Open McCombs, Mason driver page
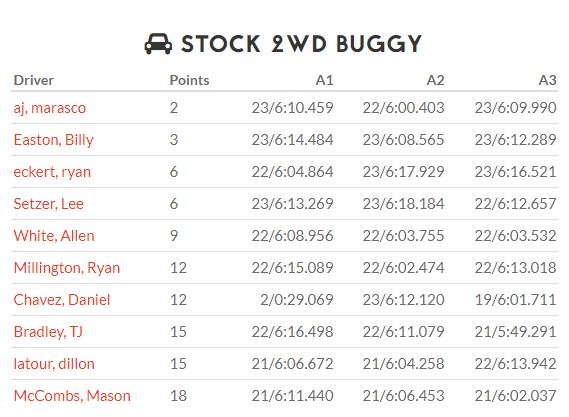Viewport: 569px width, 417px height. tap(72, 396)
